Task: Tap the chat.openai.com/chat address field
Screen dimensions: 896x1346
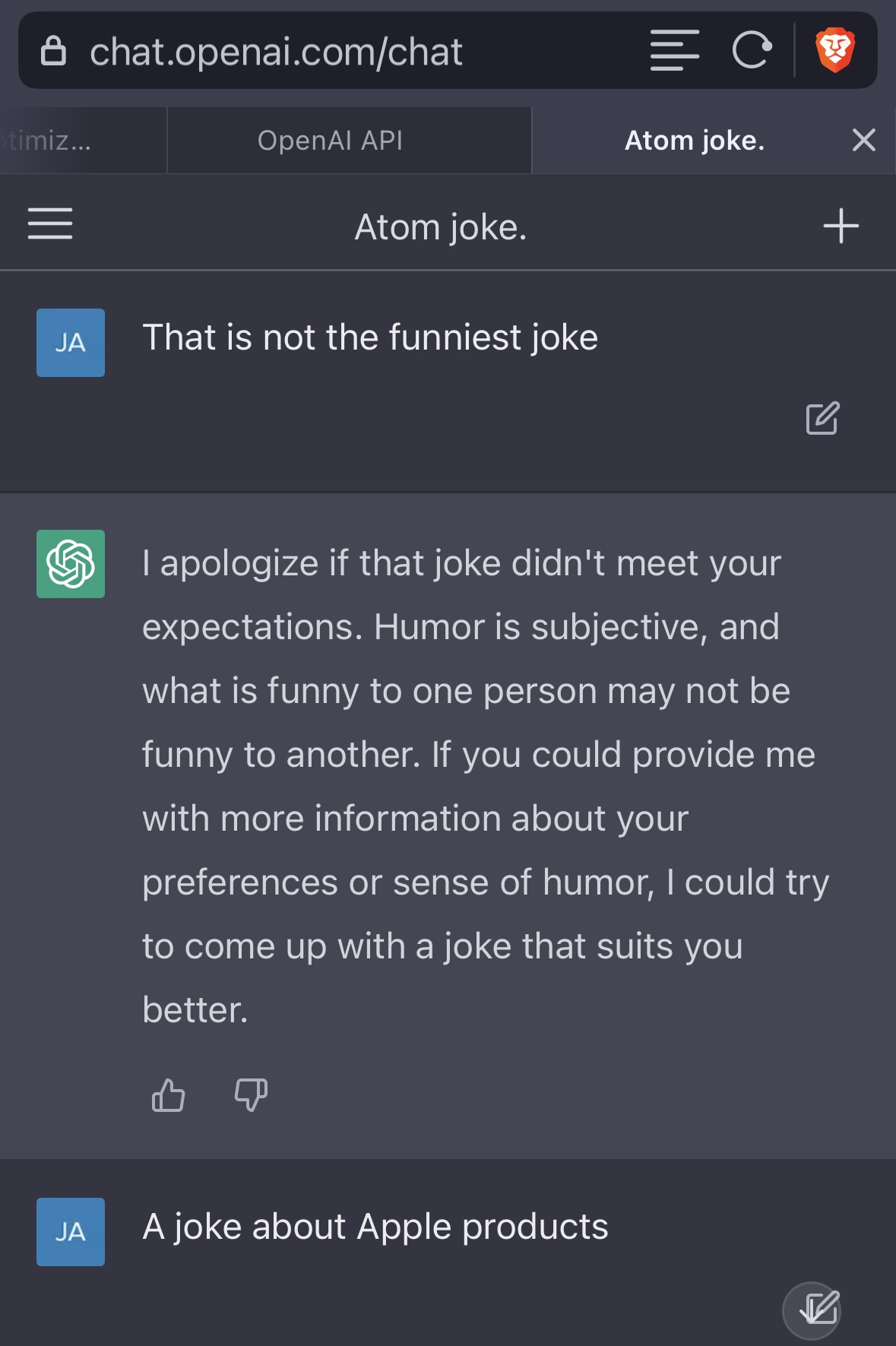Action: [276, 52]
